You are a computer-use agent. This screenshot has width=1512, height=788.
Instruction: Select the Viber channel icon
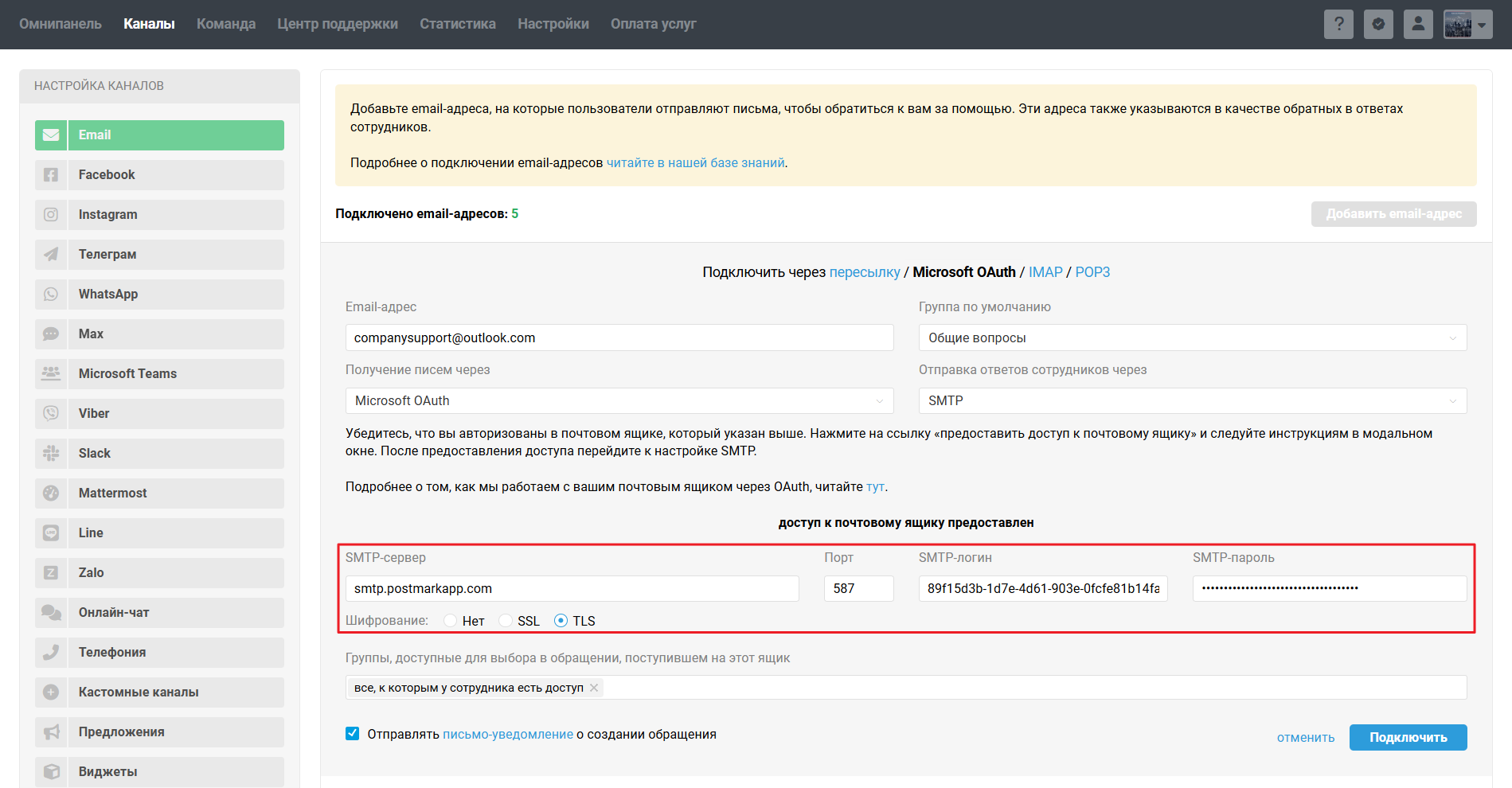(x=51, y=414)
